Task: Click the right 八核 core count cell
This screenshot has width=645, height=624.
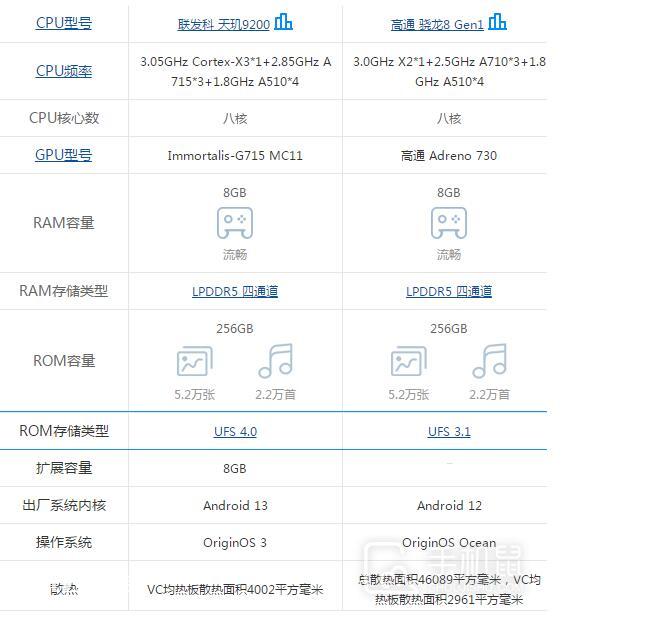Action: 449,118
